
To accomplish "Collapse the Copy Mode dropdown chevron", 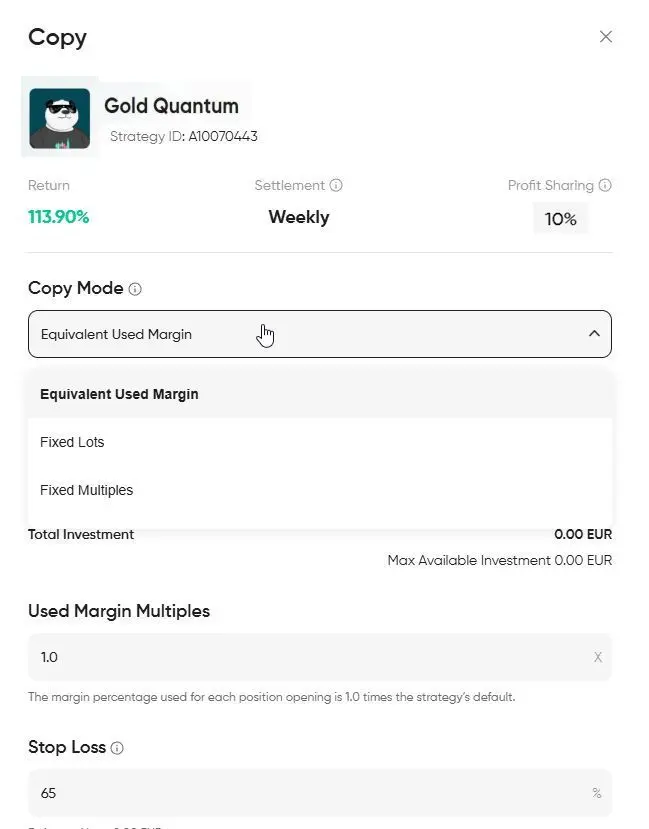I will pos(595,333).
